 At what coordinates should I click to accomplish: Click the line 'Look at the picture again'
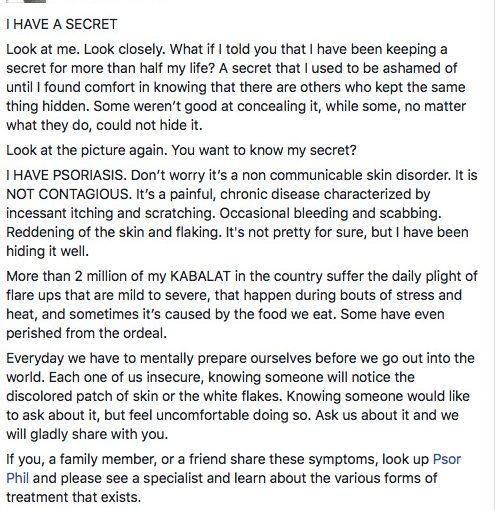tap(181, 150)
